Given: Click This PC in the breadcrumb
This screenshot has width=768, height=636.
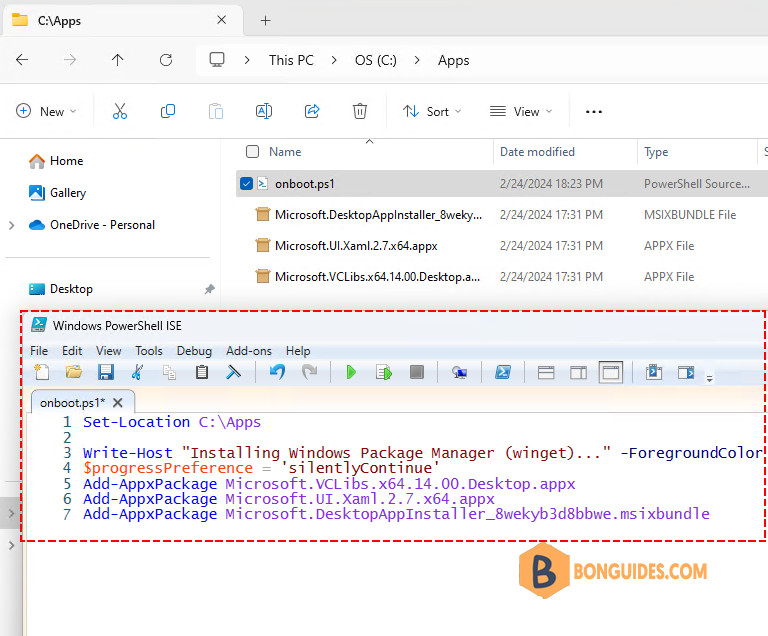Looking at the screenshot, I should tap(291, 60).
